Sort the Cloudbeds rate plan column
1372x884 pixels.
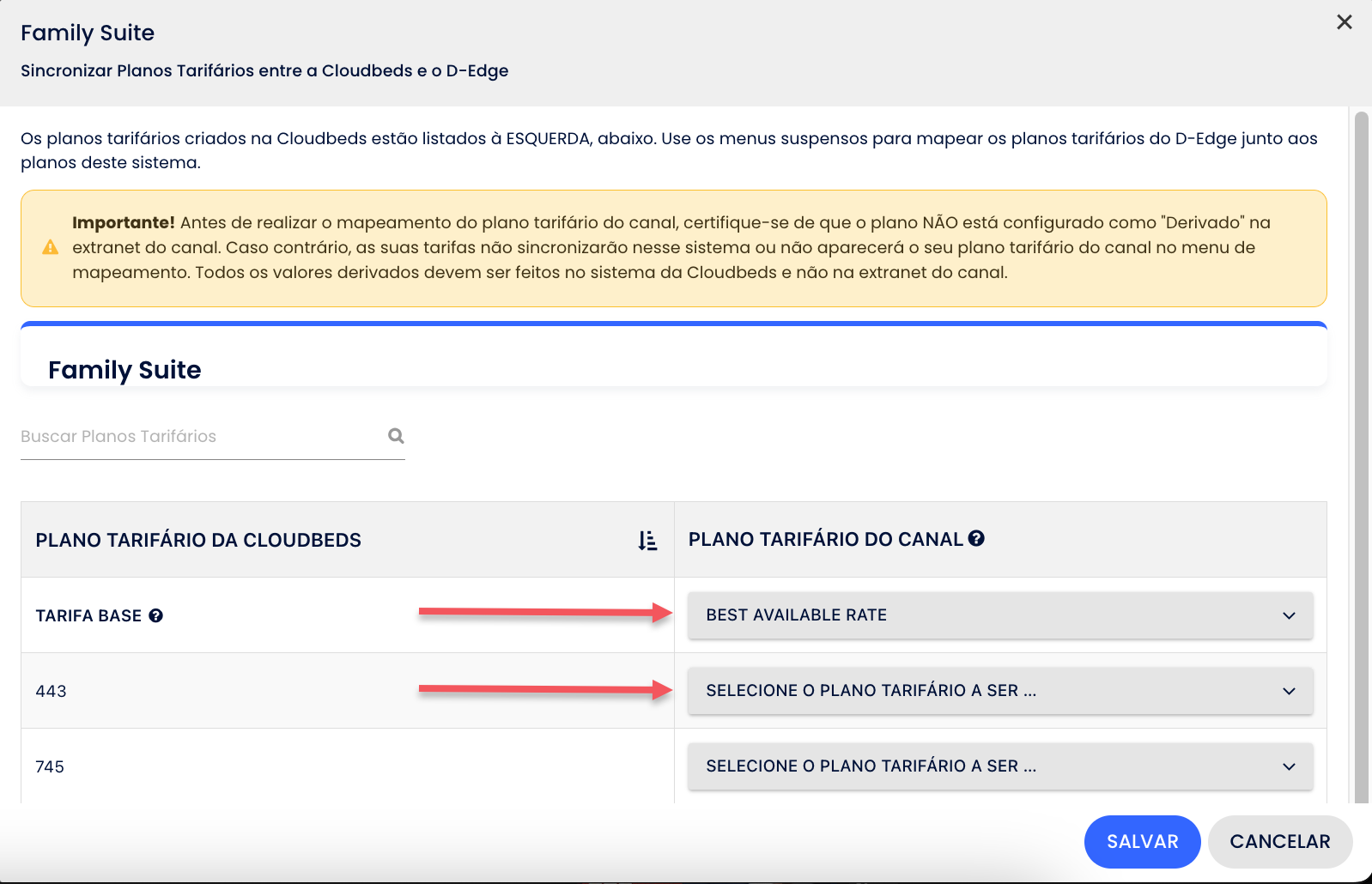(x=647, y=541)
